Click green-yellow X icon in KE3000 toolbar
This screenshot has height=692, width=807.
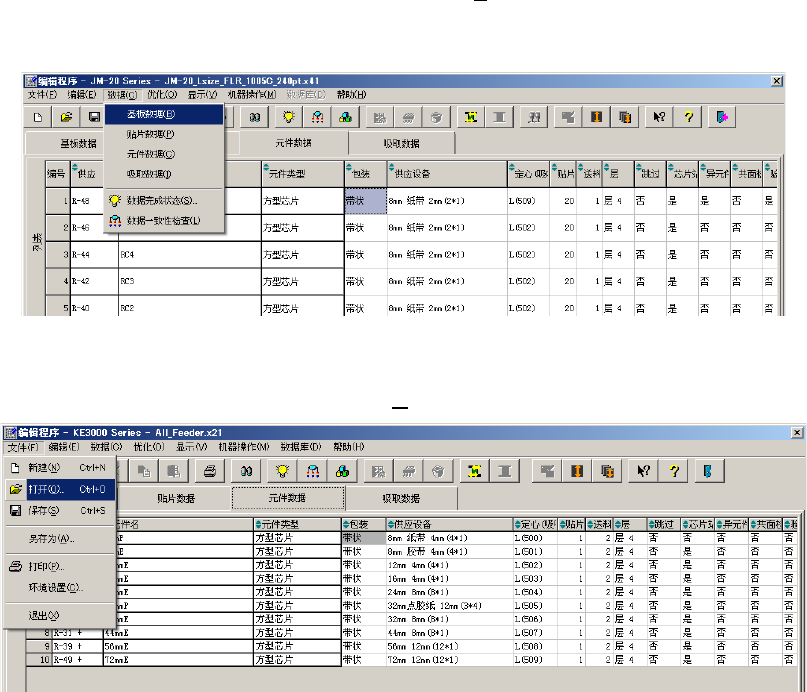475,471
